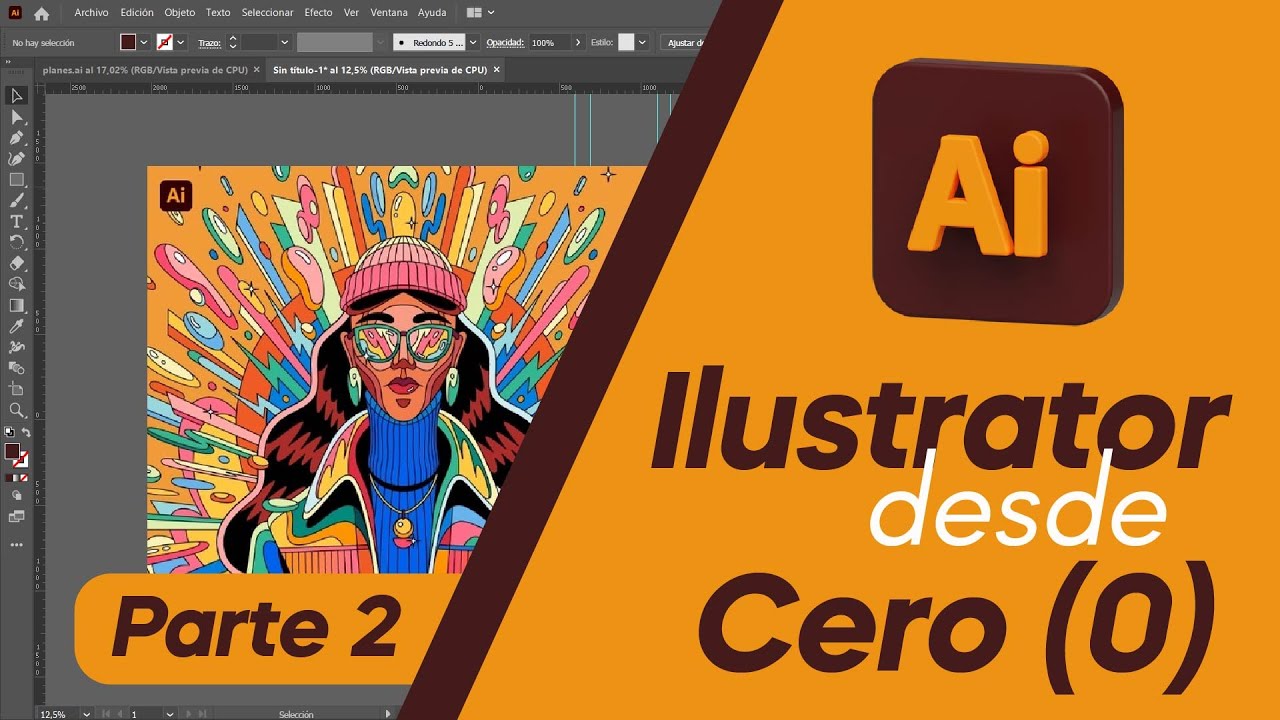Open the workspace layout switcher dropdown

480,13
